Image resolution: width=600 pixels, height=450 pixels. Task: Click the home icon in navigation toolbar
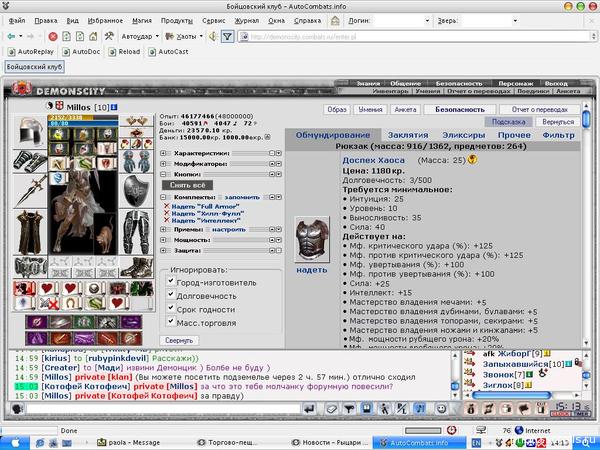(x=93, y=36)
